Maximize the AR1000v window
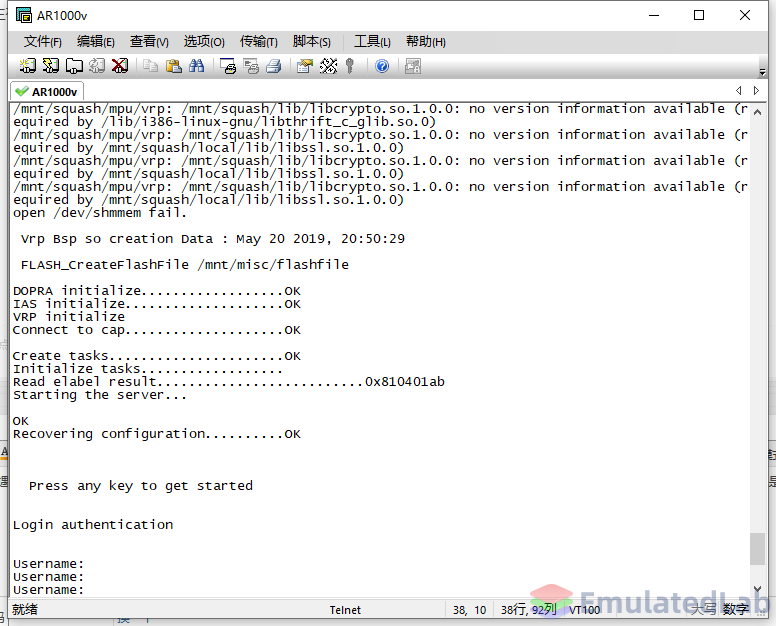This screenshot has height=626, width=776. point(699,15)
